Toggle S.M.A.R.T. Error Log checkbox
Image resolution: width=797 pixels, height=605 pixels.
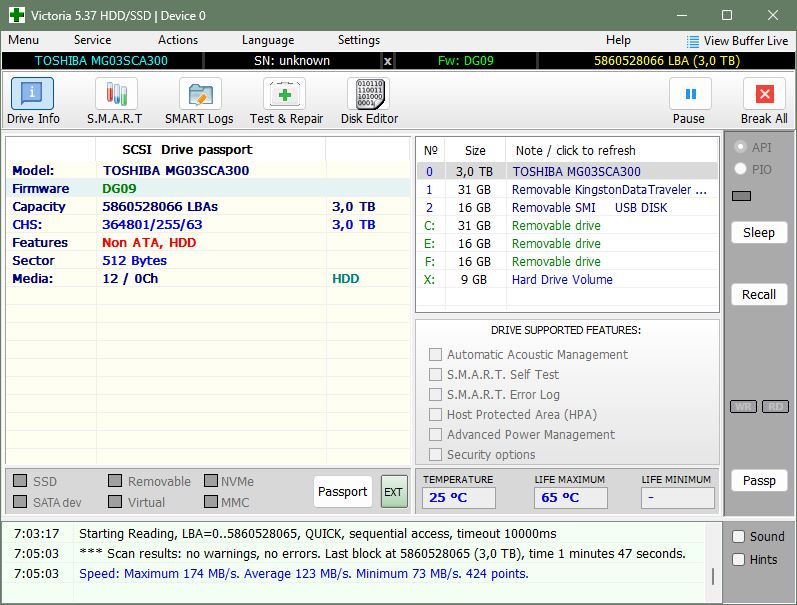click(435, 395)
